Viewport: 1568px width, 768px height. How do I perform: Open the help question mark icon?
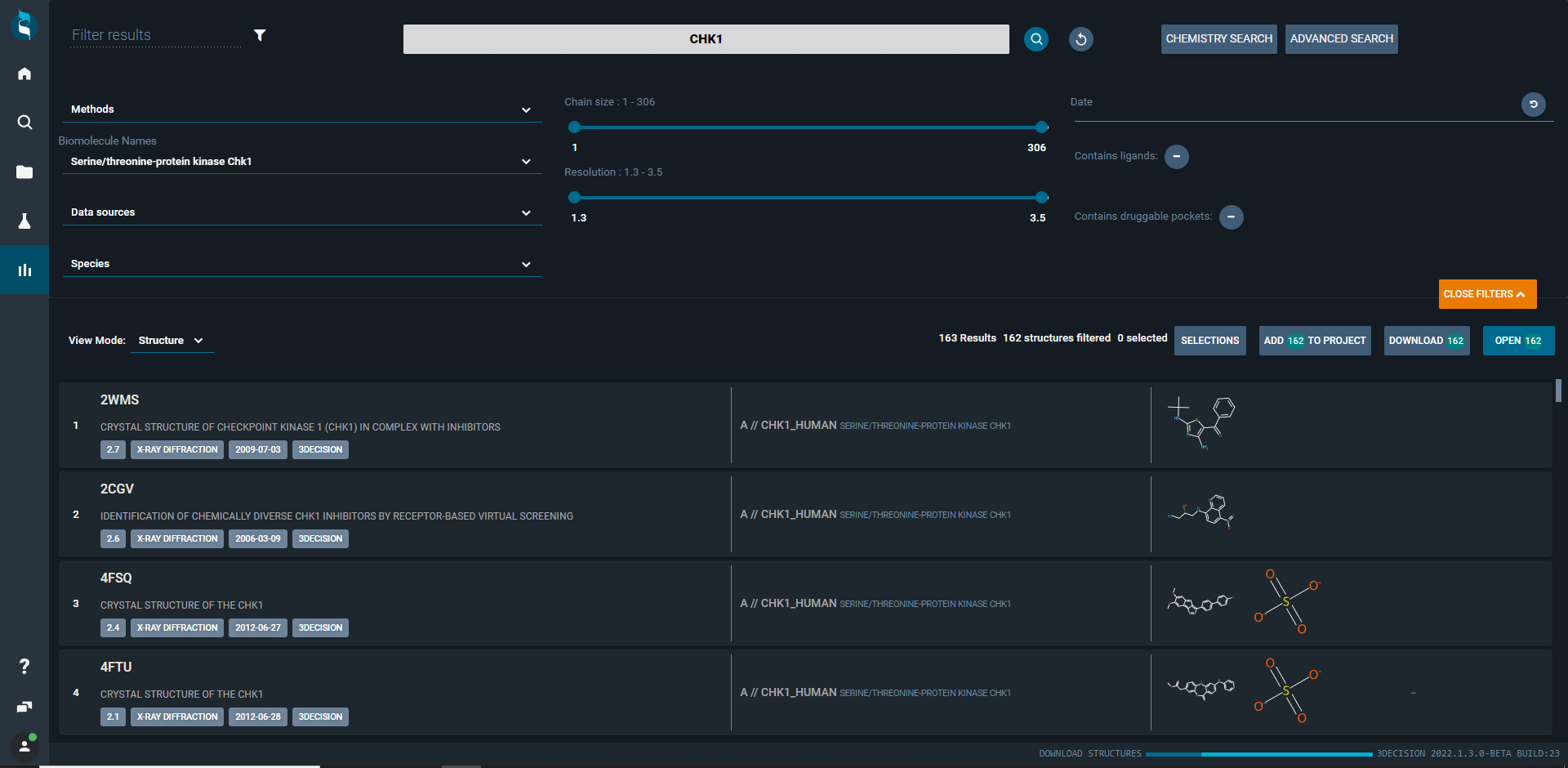(24, 667)
